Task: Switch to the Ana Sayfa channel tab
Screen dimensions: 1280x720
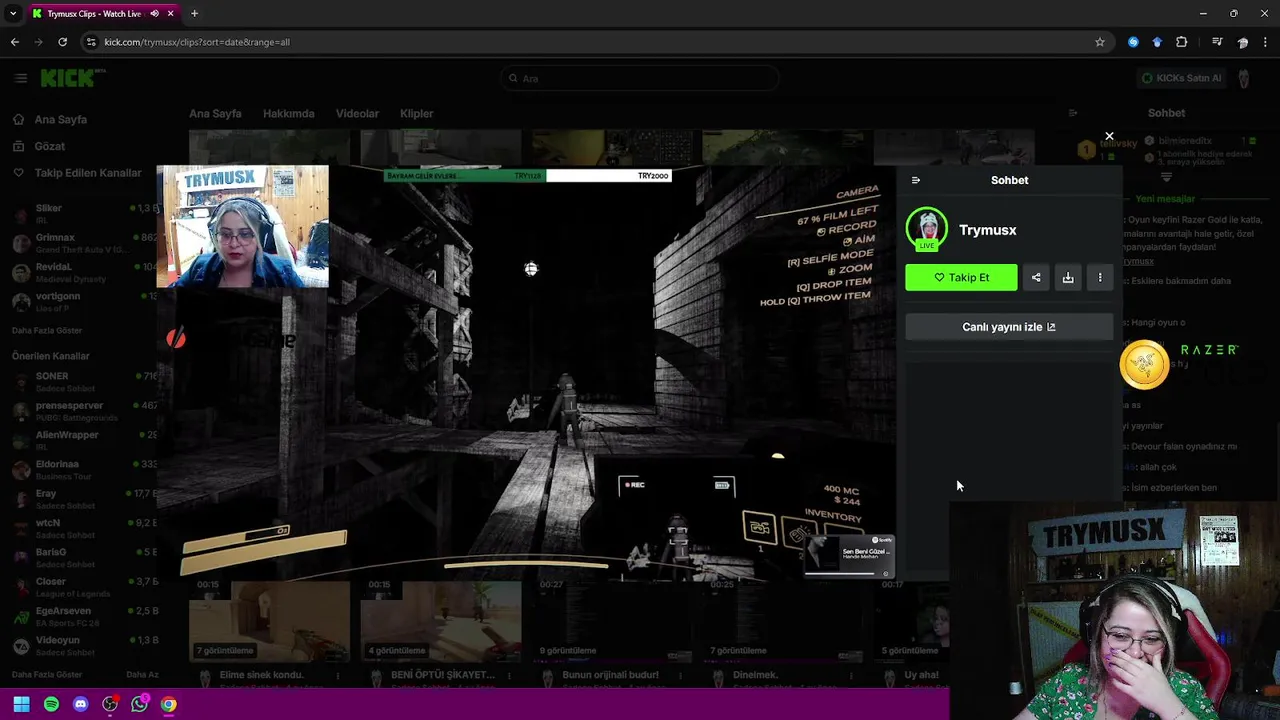Action: [215, 114]
